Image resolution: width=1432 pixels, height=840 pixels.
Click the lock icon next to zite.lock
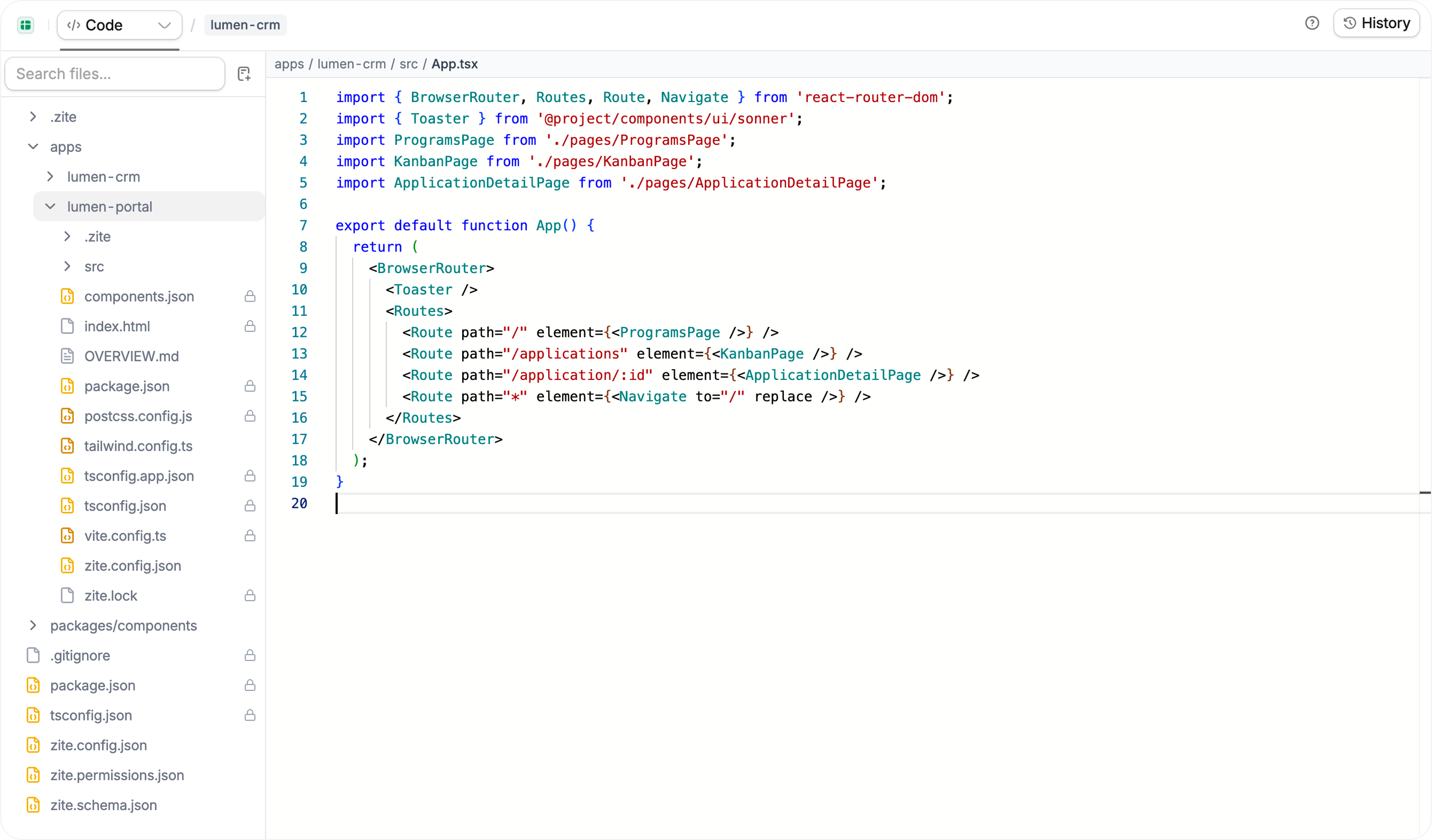click(250, 596)
